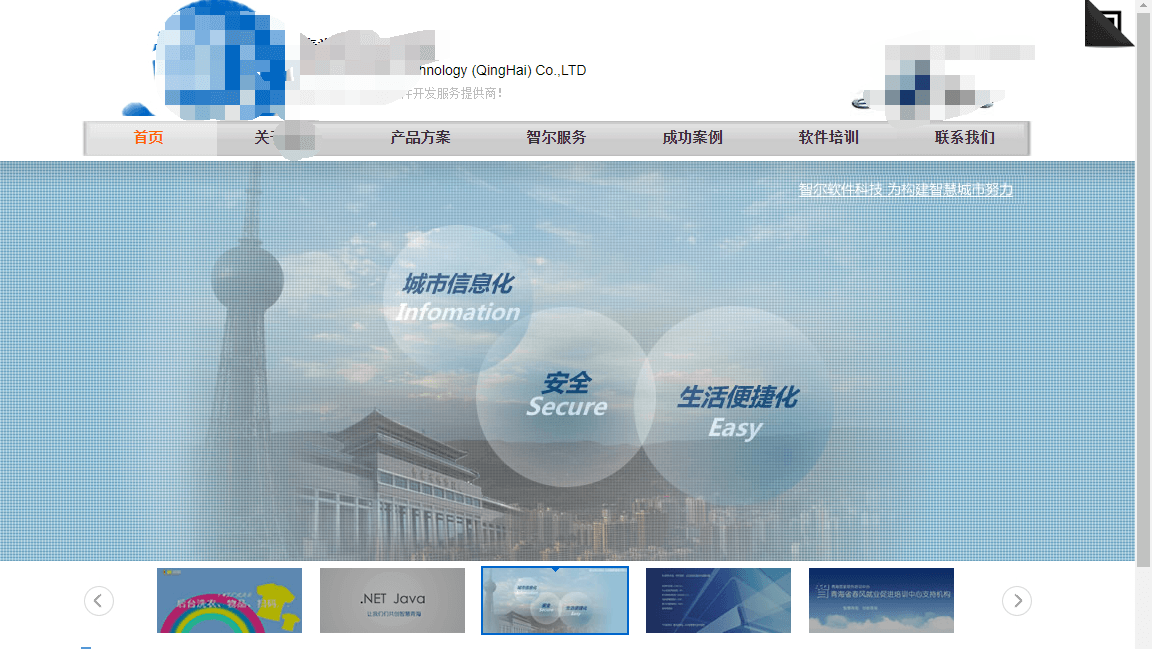Select the 青海省春风就业 training center thumbnail
The width and height of the screenshot is (1152, 649).
(881, 601)
